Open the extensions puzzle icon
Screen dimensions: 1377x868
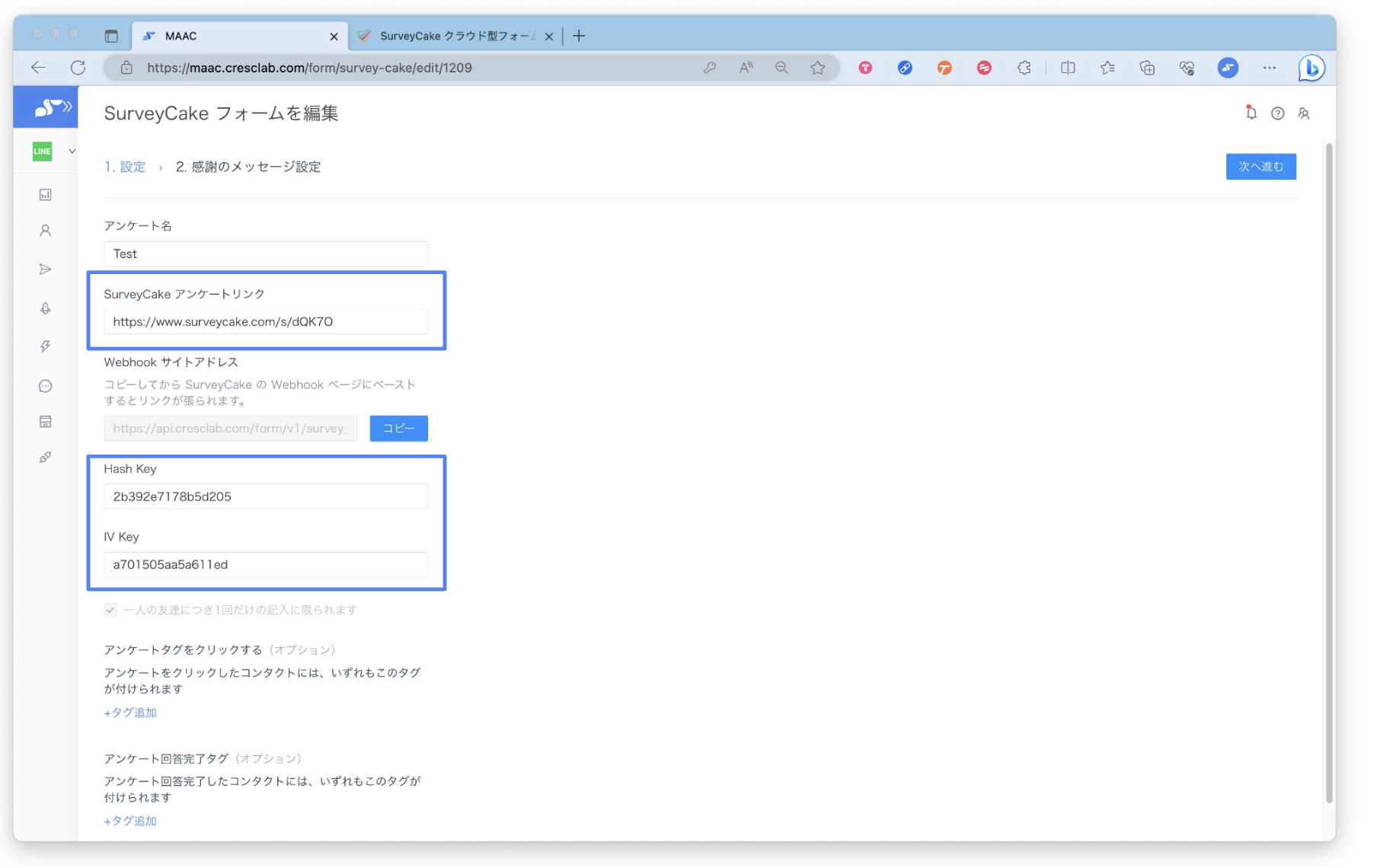(x=1024, y=68)
